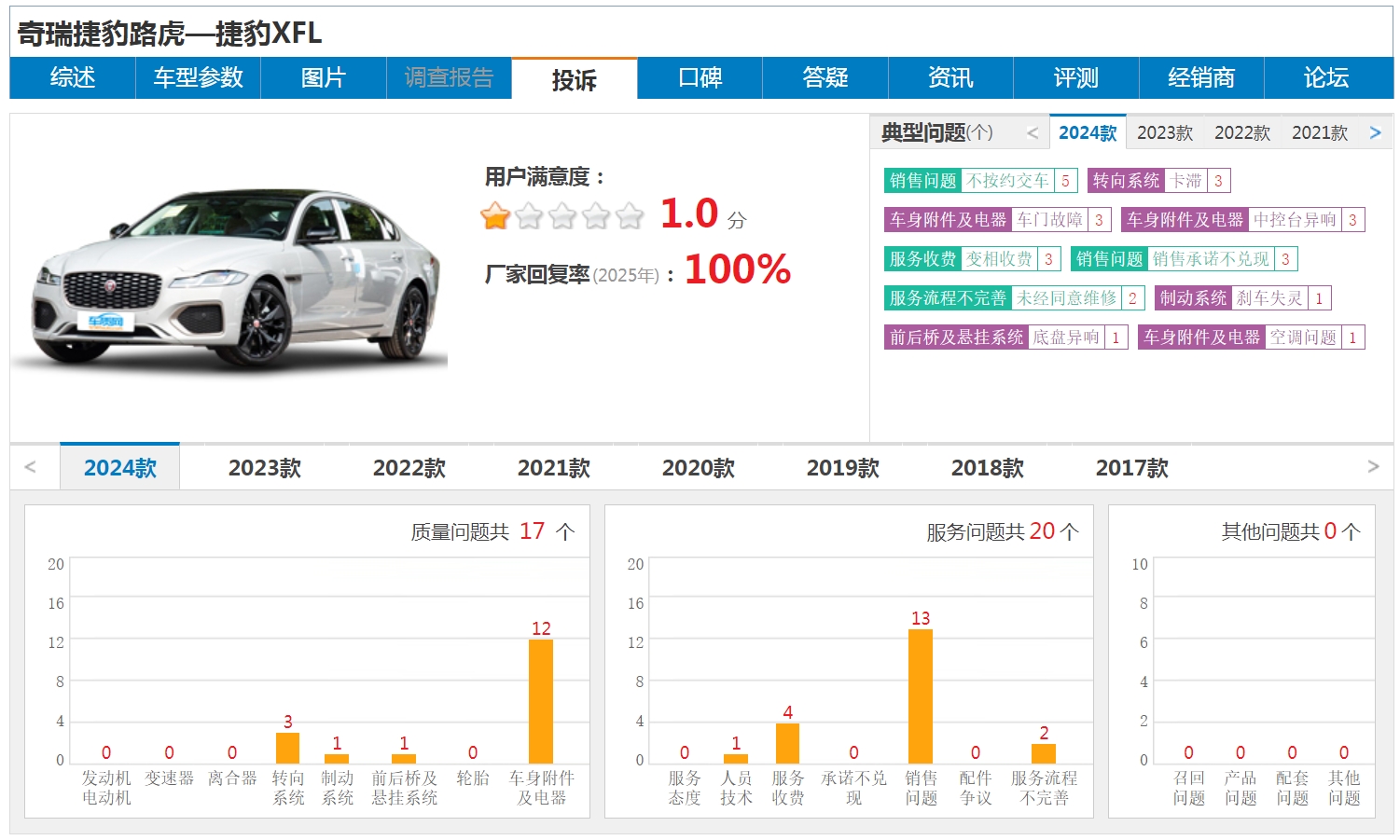Select 2020款 in the model year bar
Viewport: 1400px width, 840px height.
point(698,468)
